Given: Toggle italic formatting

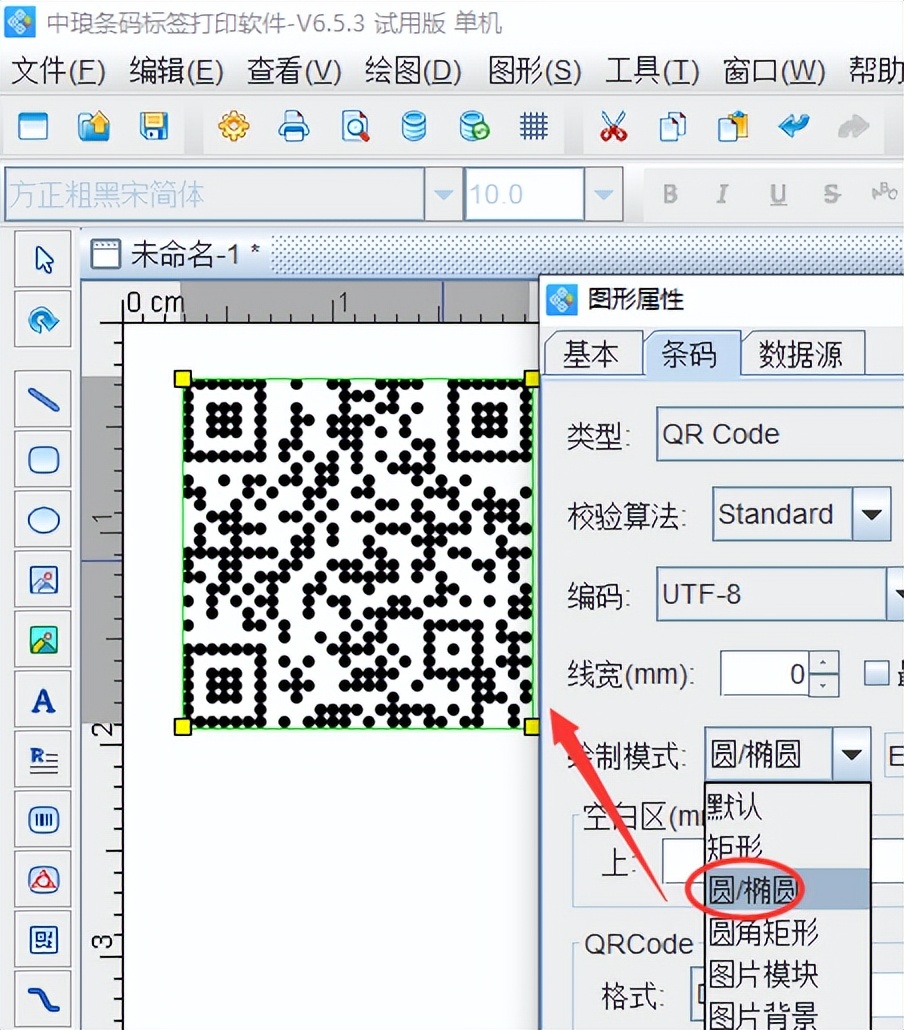Looking at the screenshot, I should pos(723,194).
